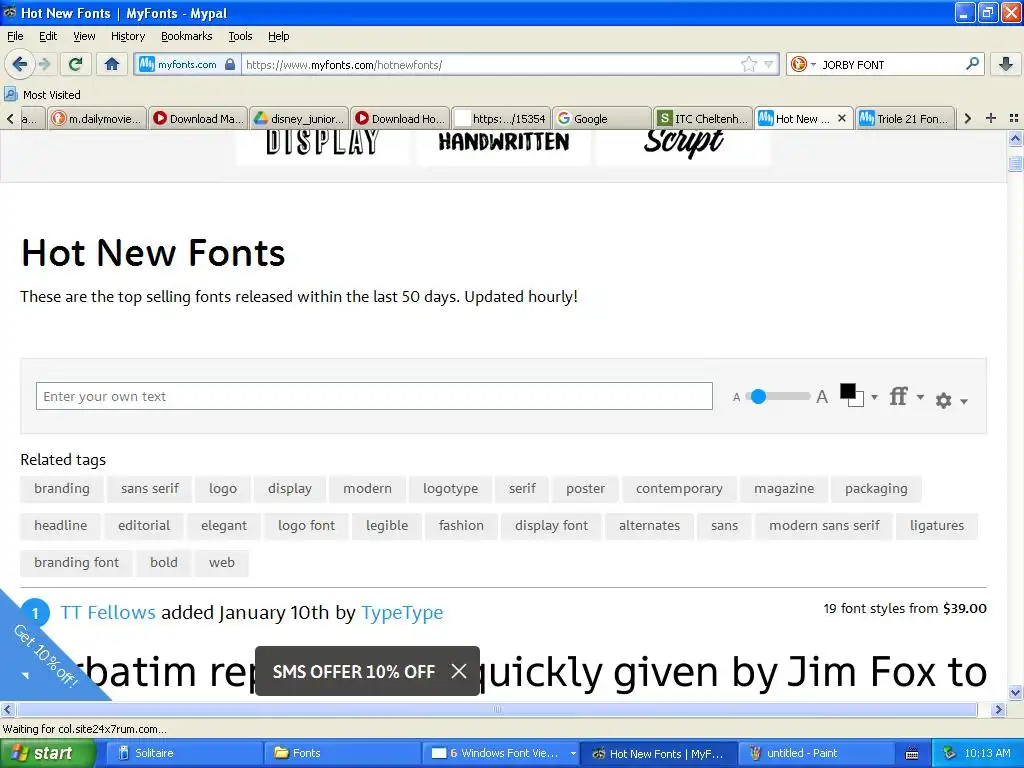The width and height of the screenshot is (1024, 768).
Task: Open the TypeType foundry link
Action: pos(402,612)
